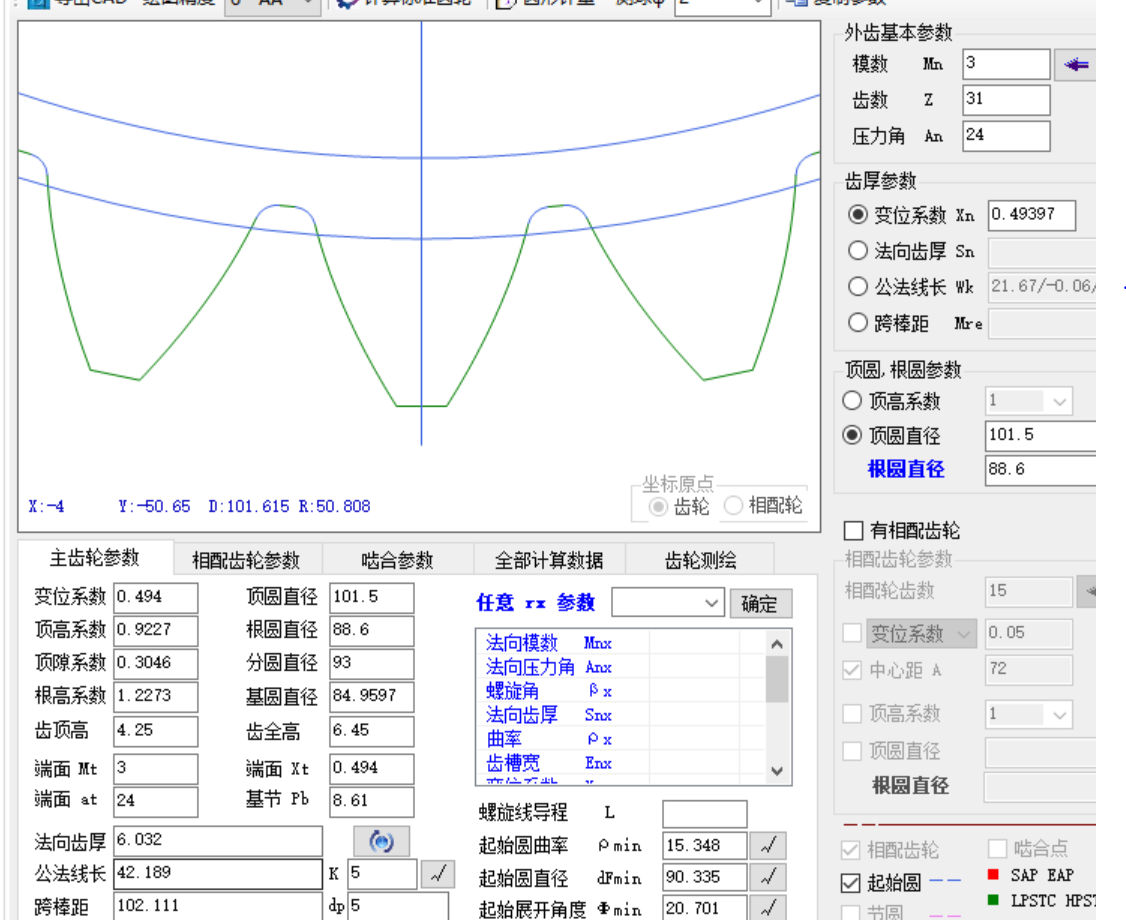Select 公法线长 Wk radio button
Viewport: 1126px width, 920px height.
[857, 287]
